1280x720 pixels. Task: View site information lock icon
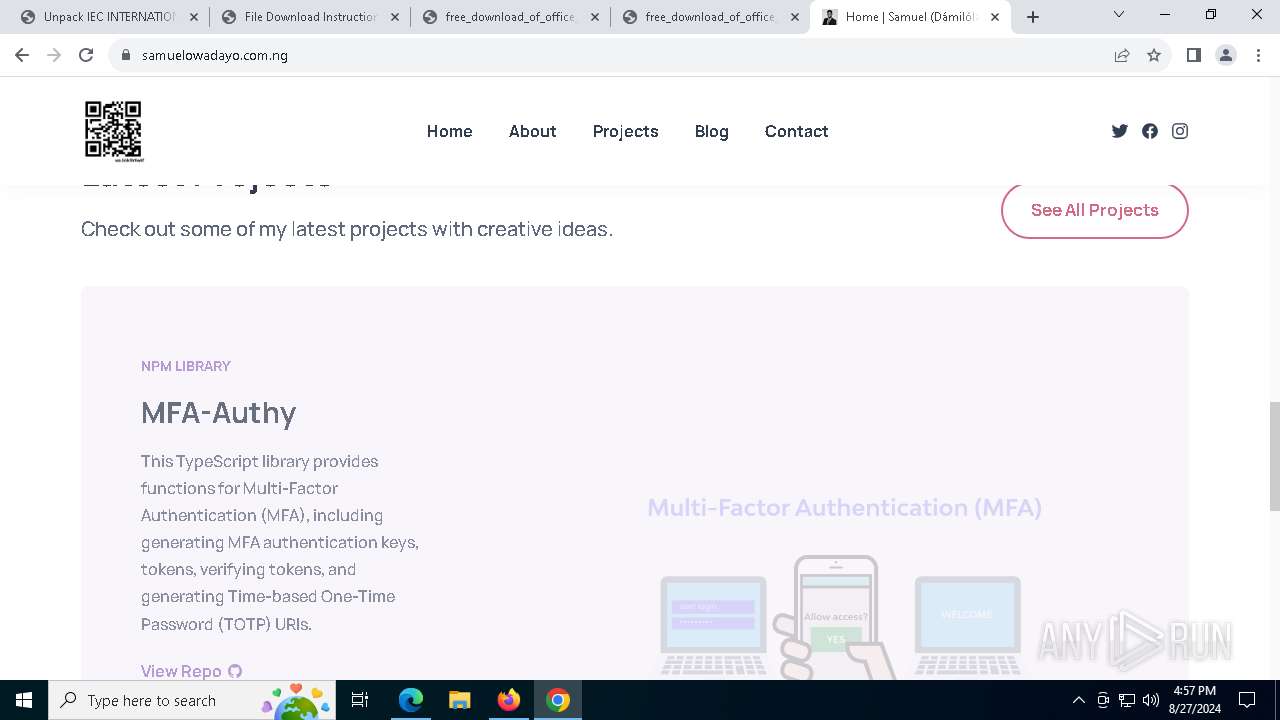click(126, 55)
